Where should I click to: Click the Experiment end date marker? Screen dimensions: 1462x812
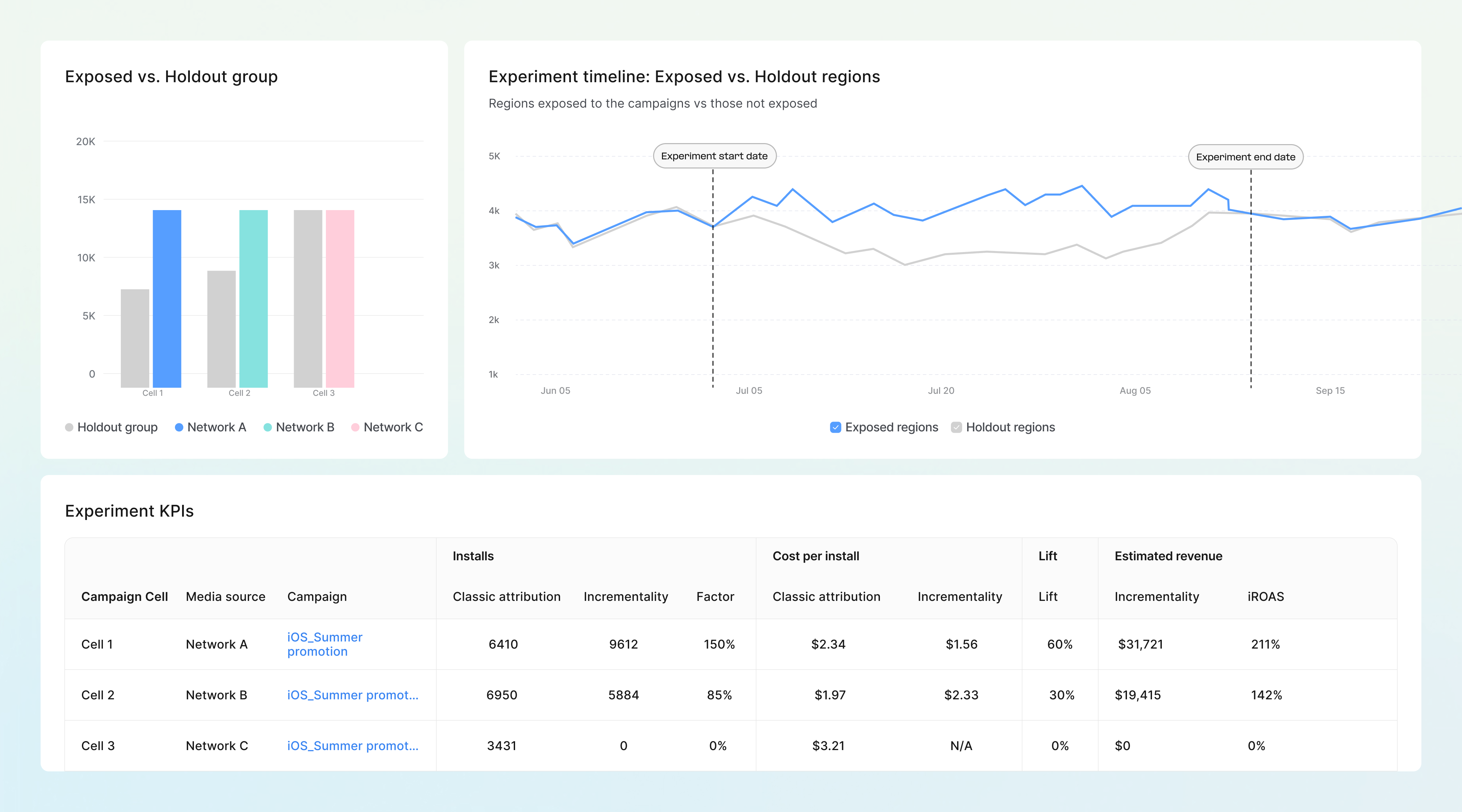(1245, 157)
